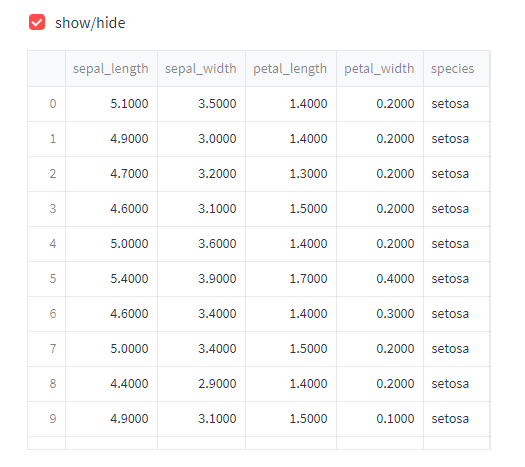Viewport: 525px width, 467px height.
Task: Click sepal_width value 3.4000 in row 6
Action: [217, 314]
